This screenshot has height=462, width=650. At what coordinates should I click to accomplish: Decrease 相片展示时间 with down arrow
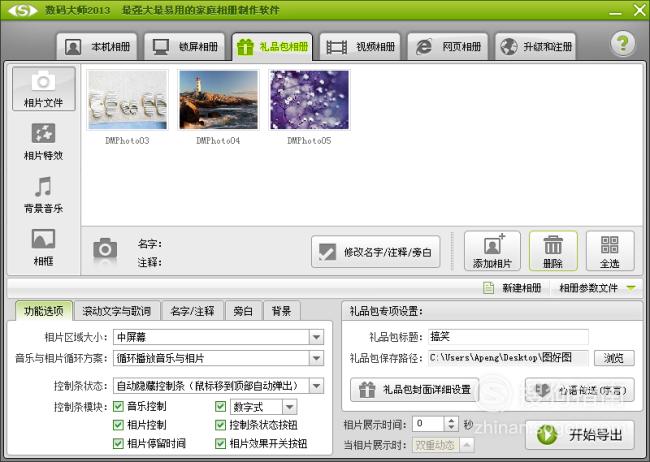click(x=451, y=428)
